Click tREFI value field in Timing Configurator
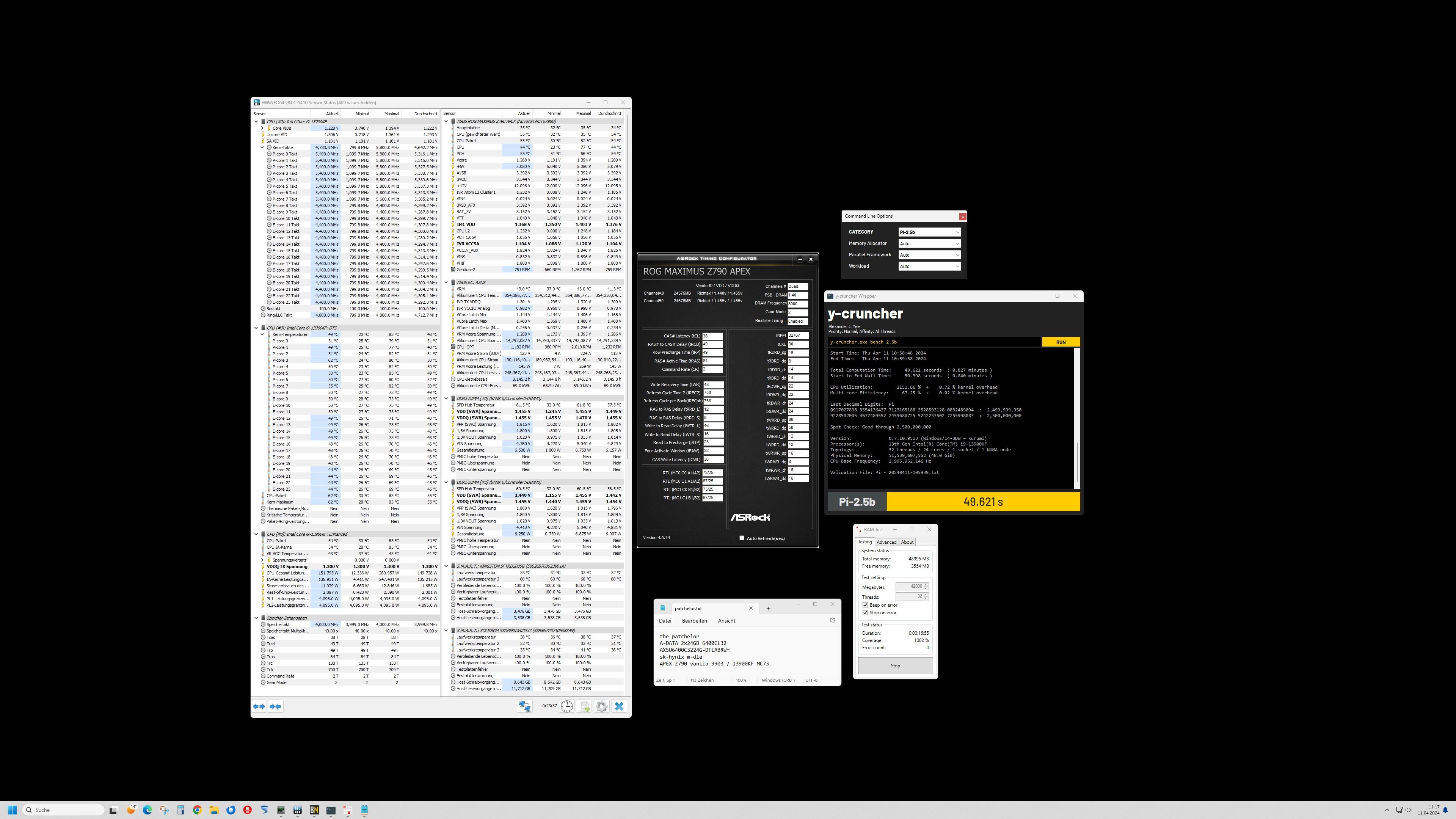The width and height of the screenshot is (1456, 819). [x=798, y=335]
